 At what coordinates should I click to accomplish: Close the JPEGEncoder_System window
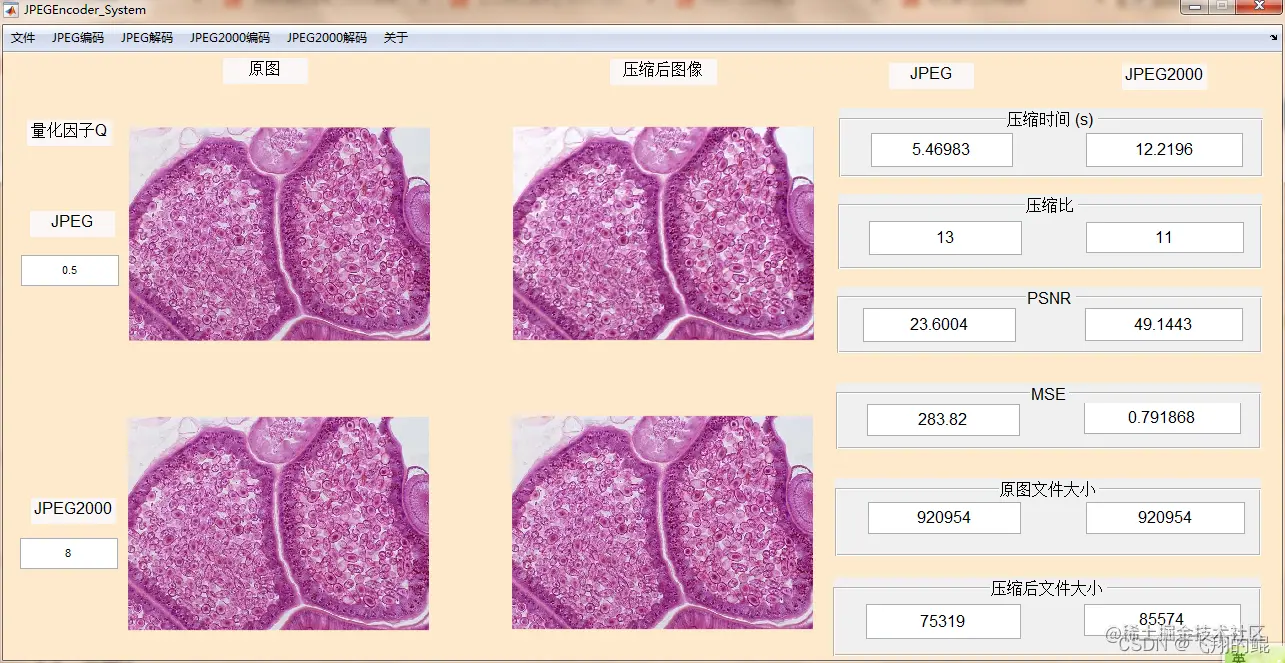(x=1257, y=7)
